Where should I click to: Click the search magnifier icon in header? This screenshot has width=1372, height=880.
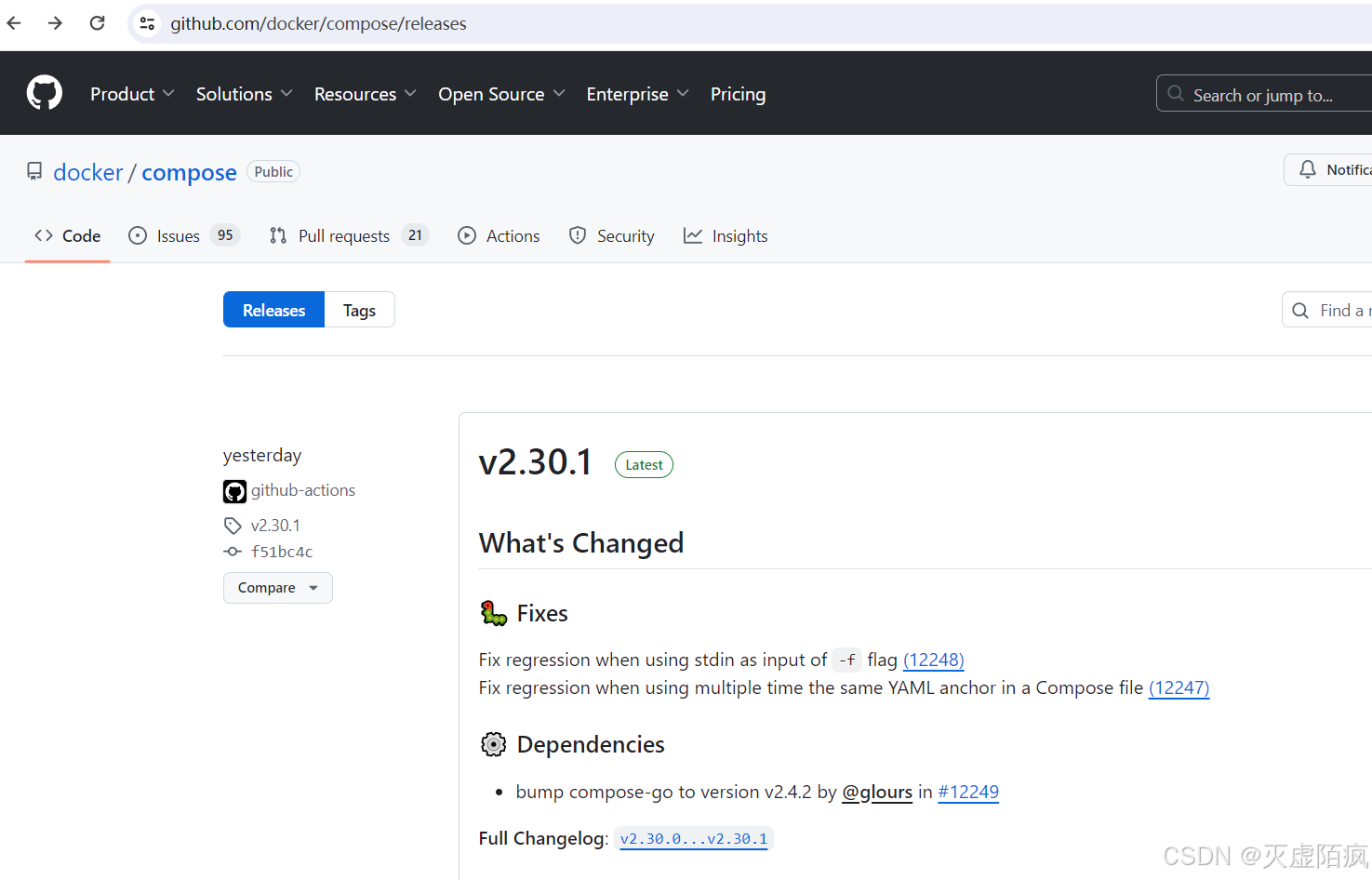click(1176, 94)
